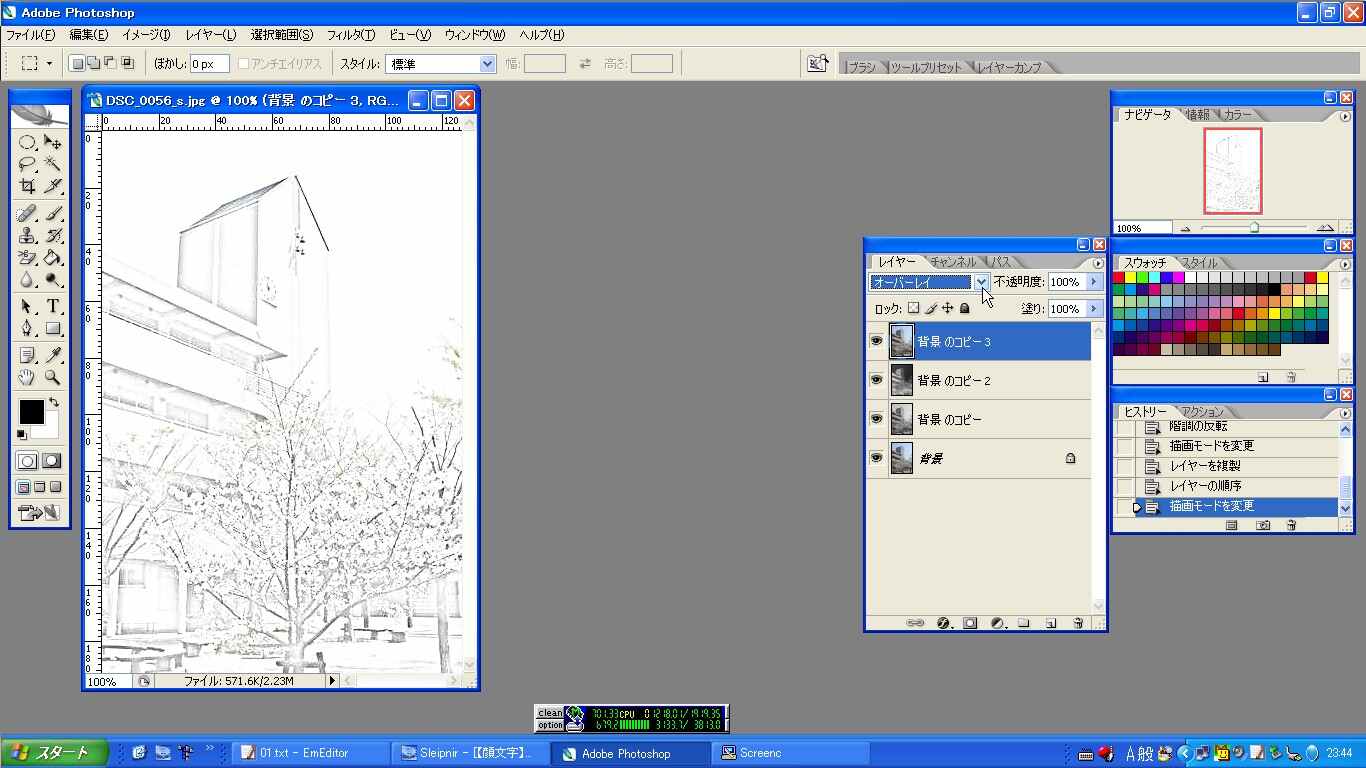Click Jump to ImageReady icon

[40, 513]
